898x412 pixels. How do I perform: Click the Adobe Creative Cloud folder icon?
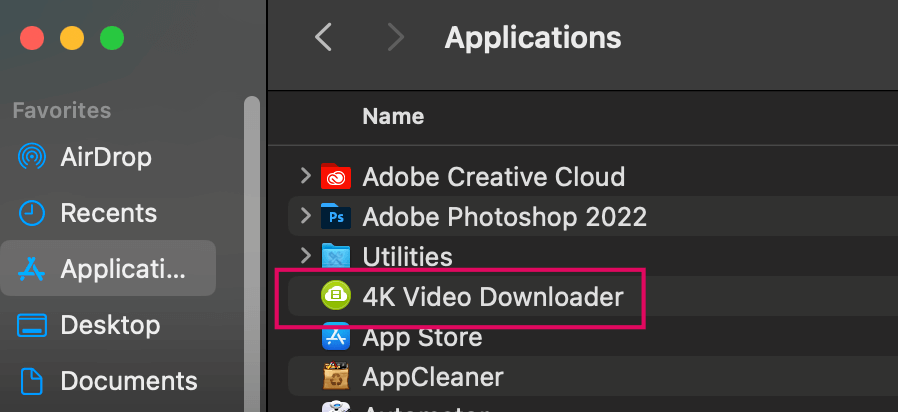click(x=336, y=176)
